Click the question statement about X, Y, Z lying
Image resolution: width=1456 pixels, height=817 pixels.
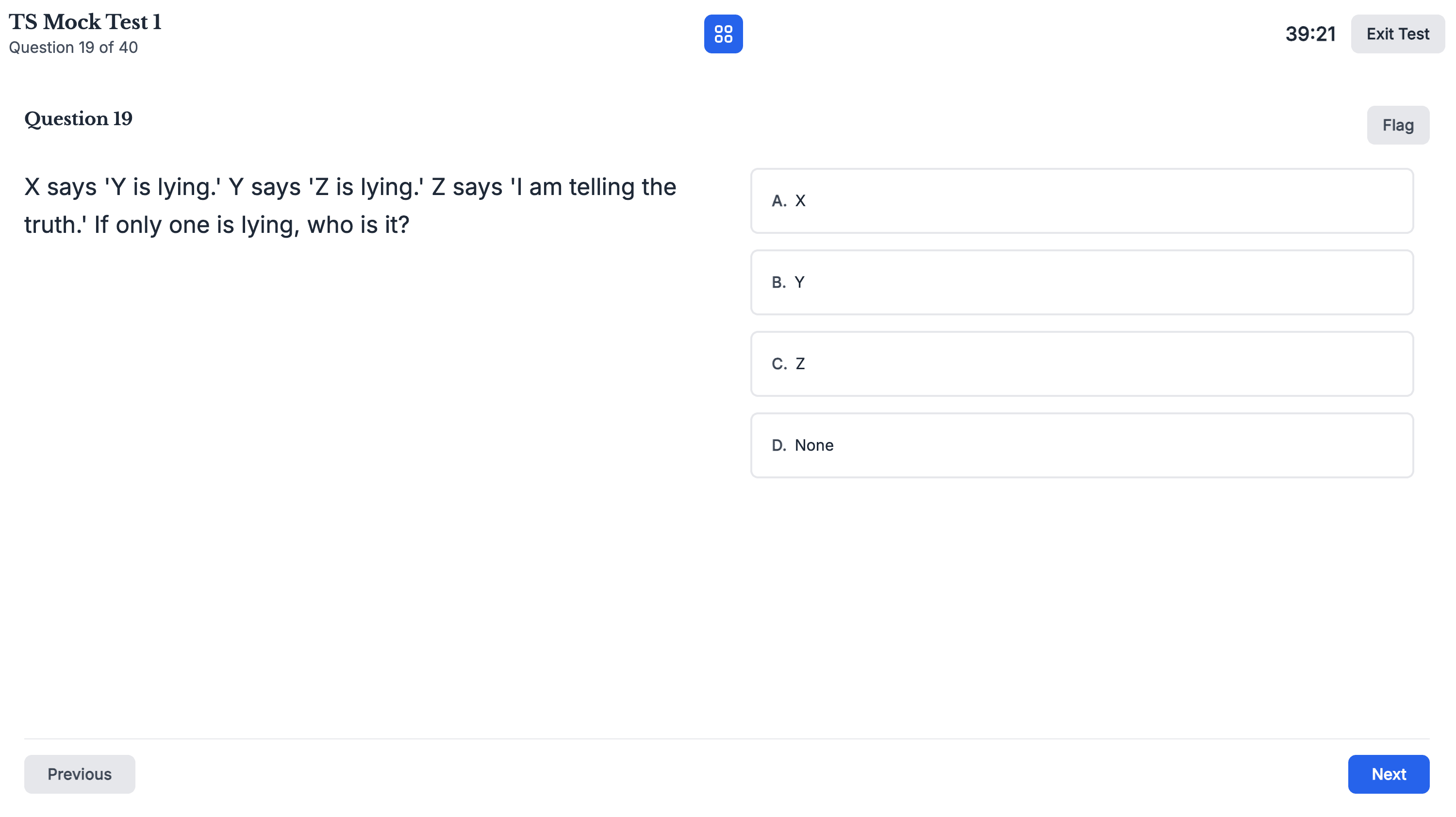click(350, 205)
